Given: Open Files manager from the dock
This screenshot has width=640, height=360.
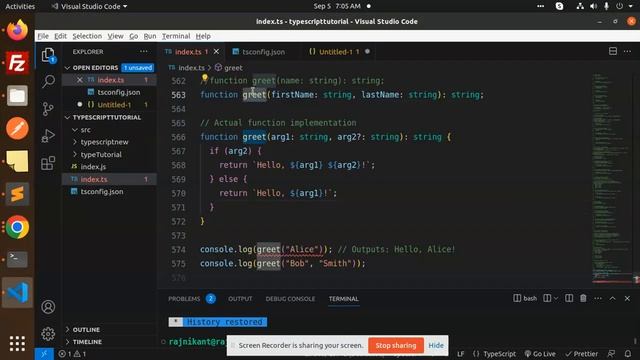Looking at the screenshot, I should click(17, 96).
